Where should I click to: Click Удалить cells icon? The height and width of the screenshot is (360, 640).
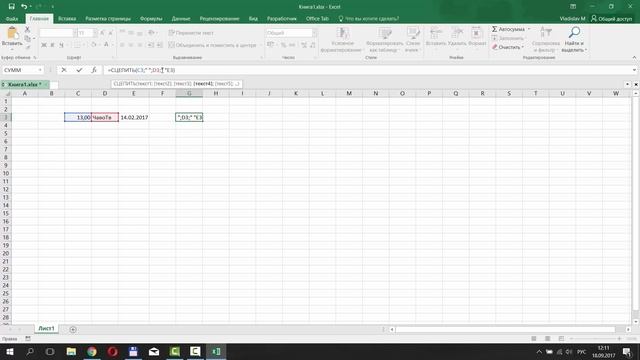[x=457, y=36]
